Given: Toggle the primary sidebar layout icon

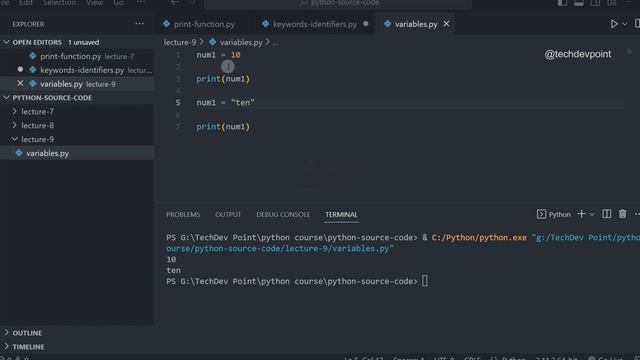Looking at the screenshot, I should (562, 2).
